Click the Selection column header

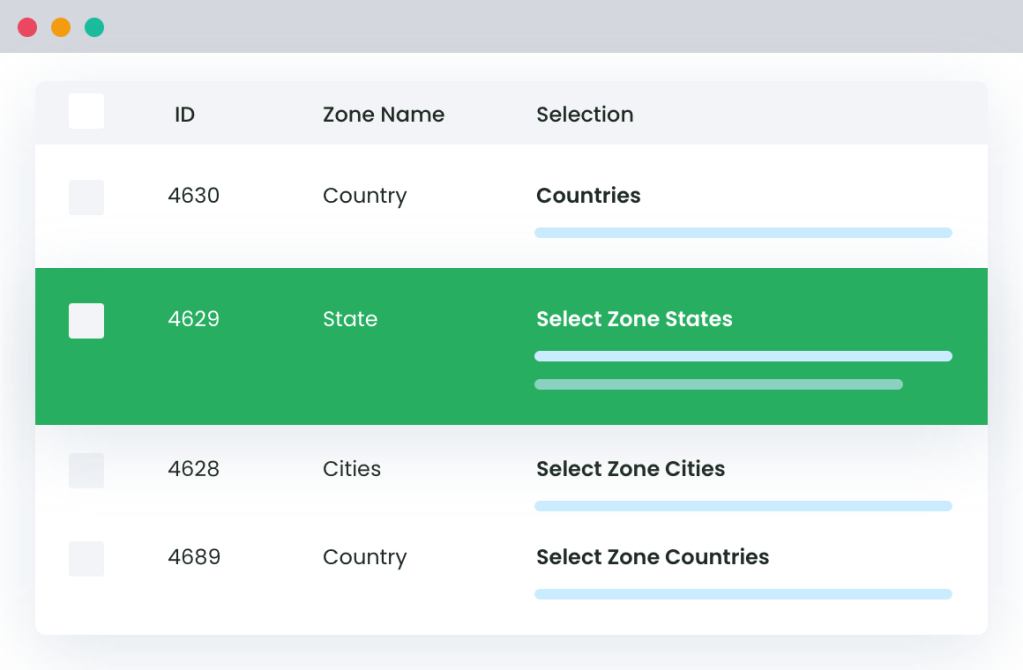(584, 115)
